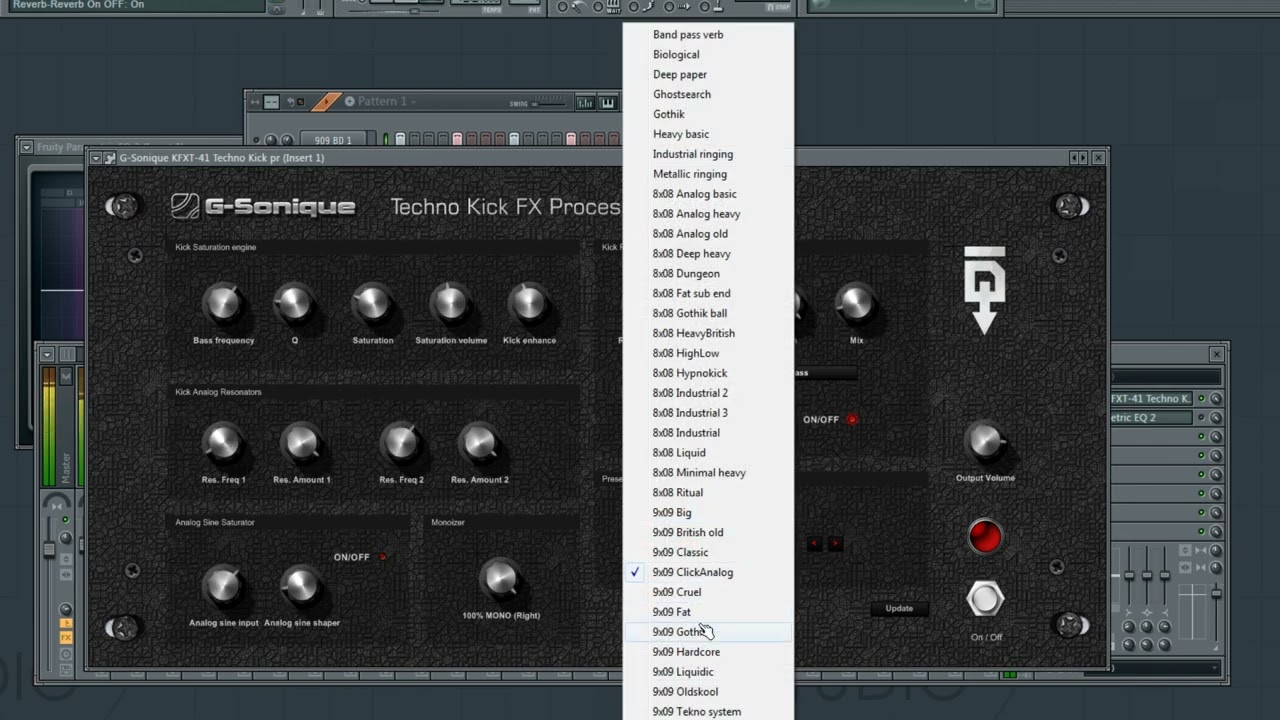Toggle the Master track mute LED
Screen dimensions: 1280x720
pos(66,520)
